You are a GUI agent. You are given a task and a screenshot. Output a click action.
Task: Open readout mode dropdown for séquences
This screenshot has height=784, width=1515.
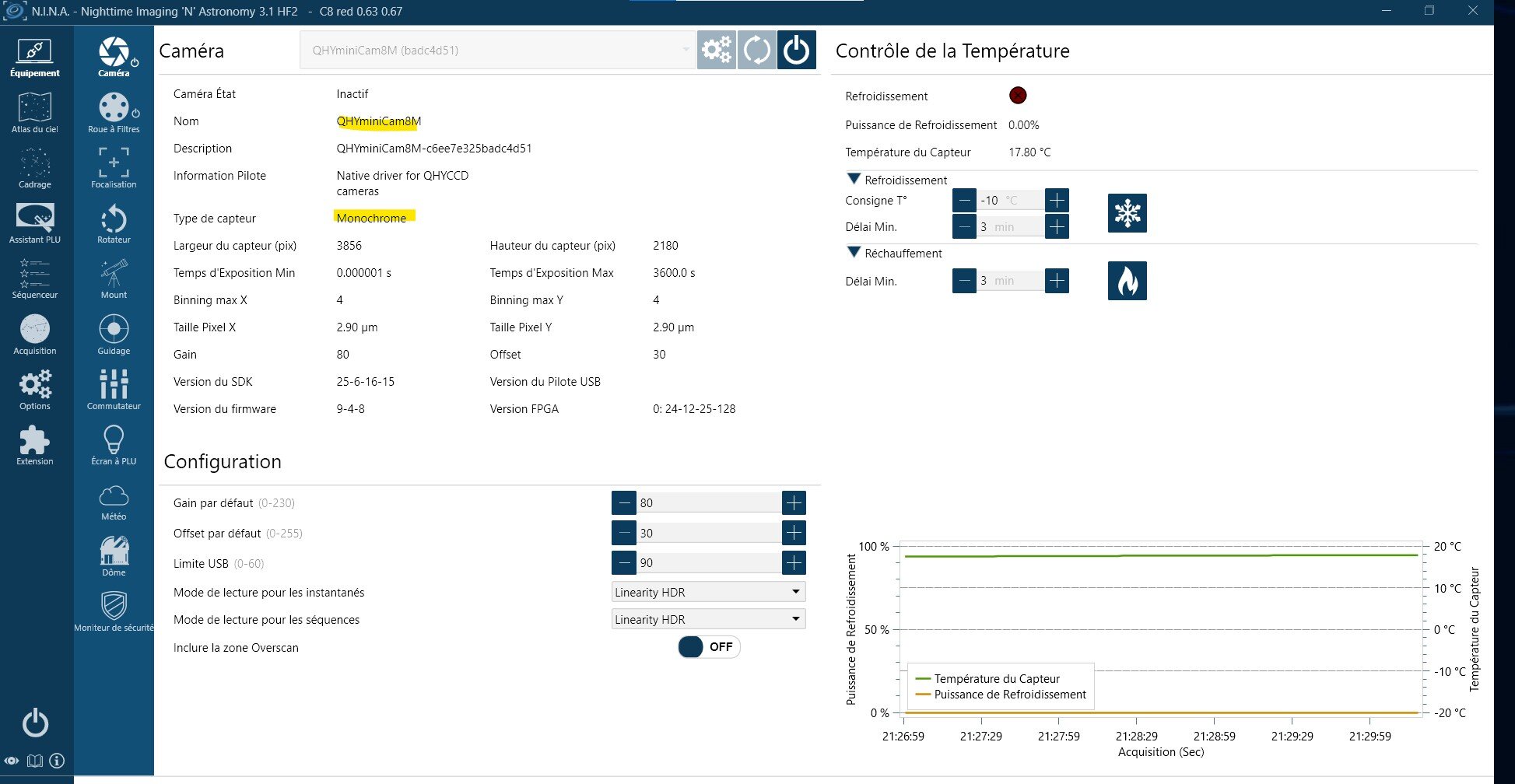point(708,619)
